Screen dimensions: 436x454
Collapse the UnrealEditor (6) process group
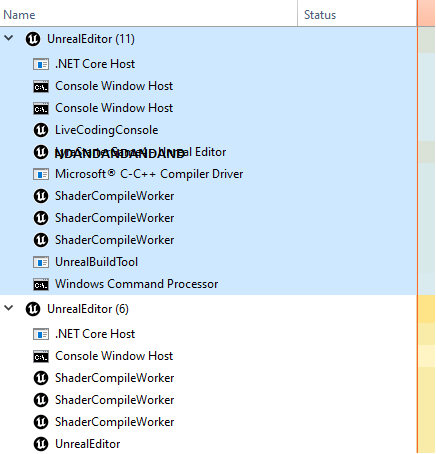[x=9, y=308]
